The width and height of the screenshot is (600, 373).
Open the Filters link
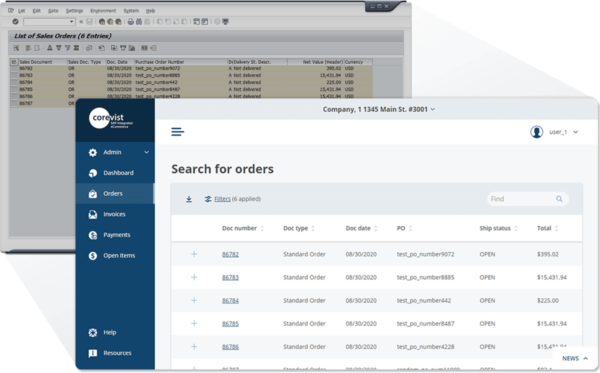click(222, 199)
